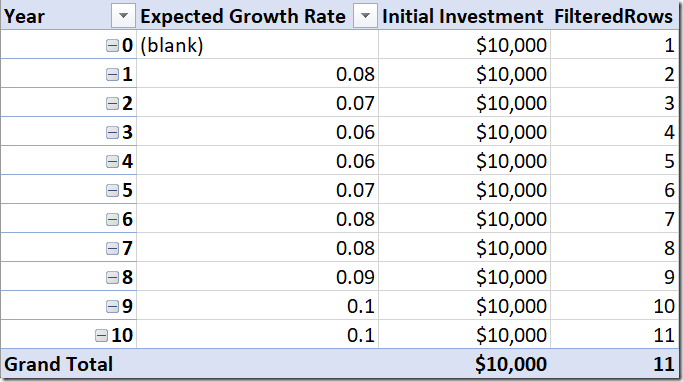Collapse the Year 10 row group

coord(101,335)
